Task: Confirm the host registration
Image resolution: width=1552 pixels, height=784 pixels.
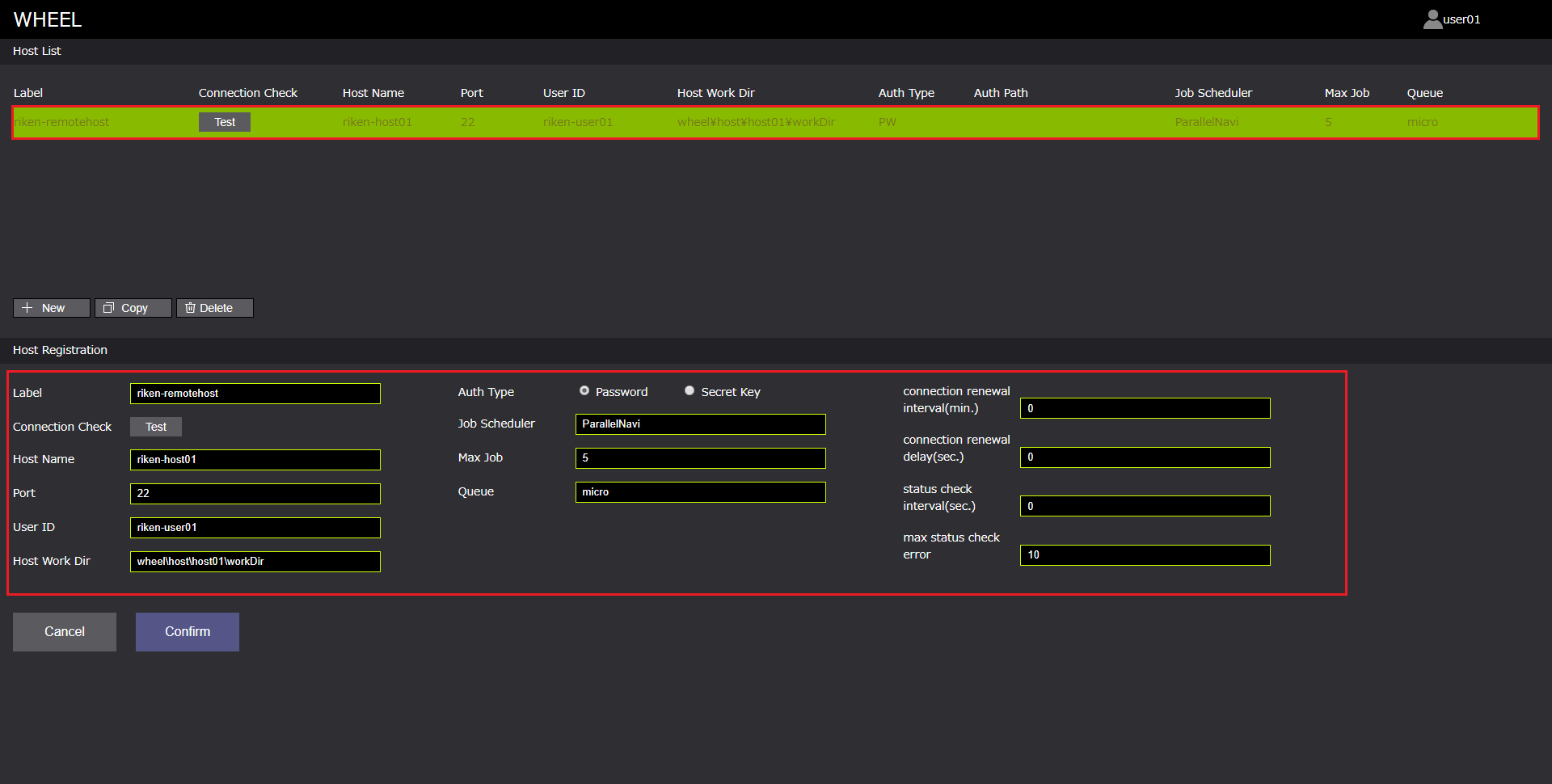Action: [x=187, y=631]
